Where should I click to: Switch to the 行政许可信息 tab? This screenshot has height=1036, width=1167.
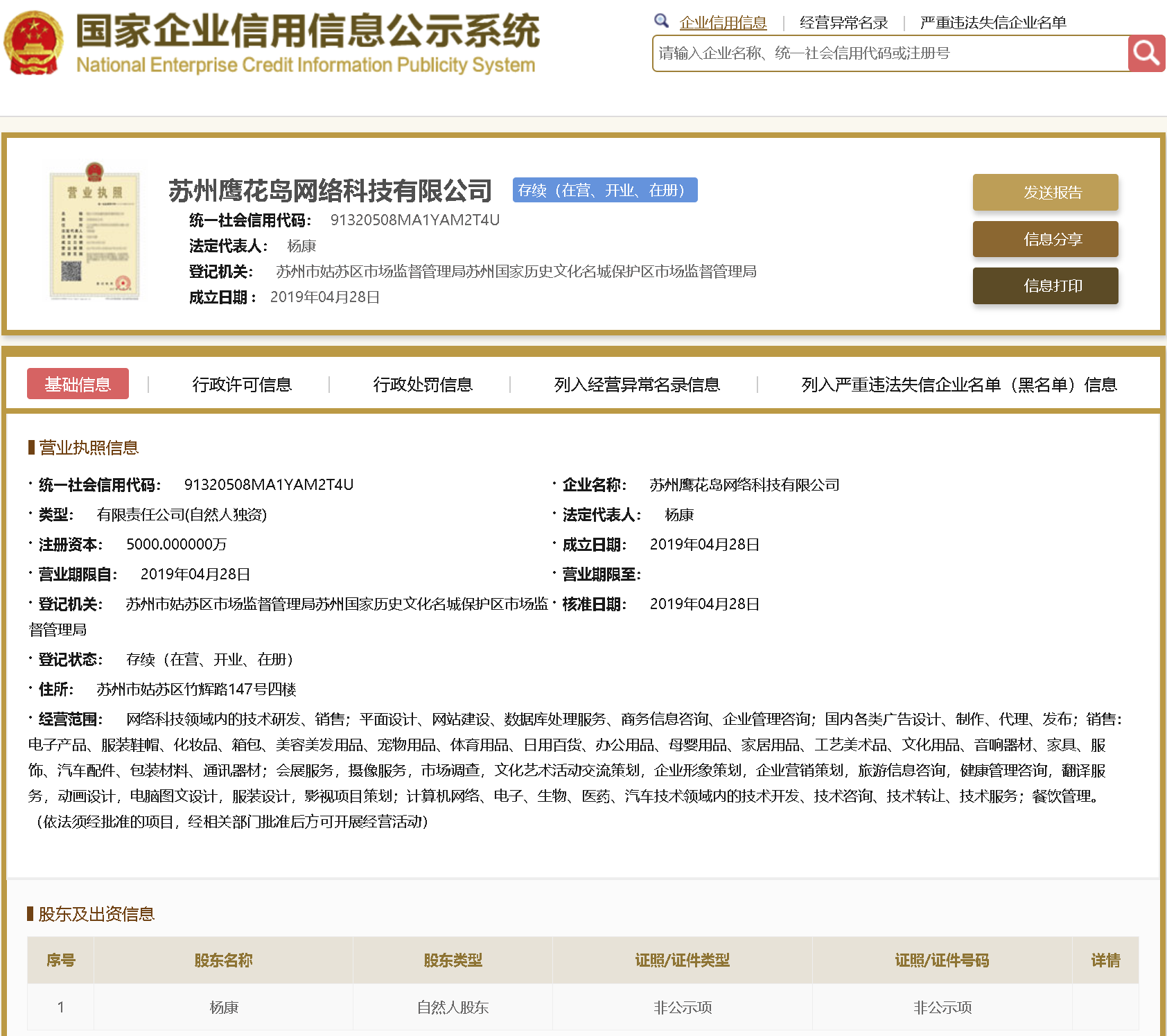[242, 385]
